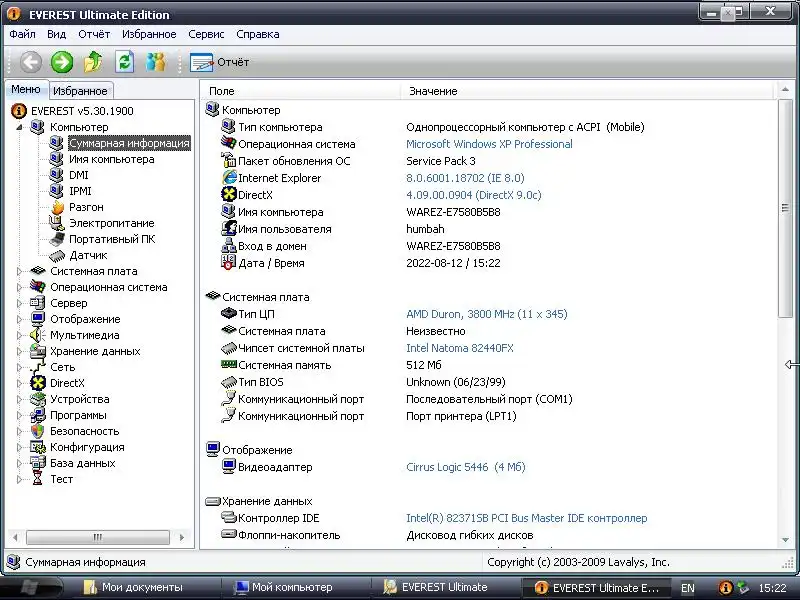Expand the Системная плата tree node

pyautogui.click(x=19, y=271)
